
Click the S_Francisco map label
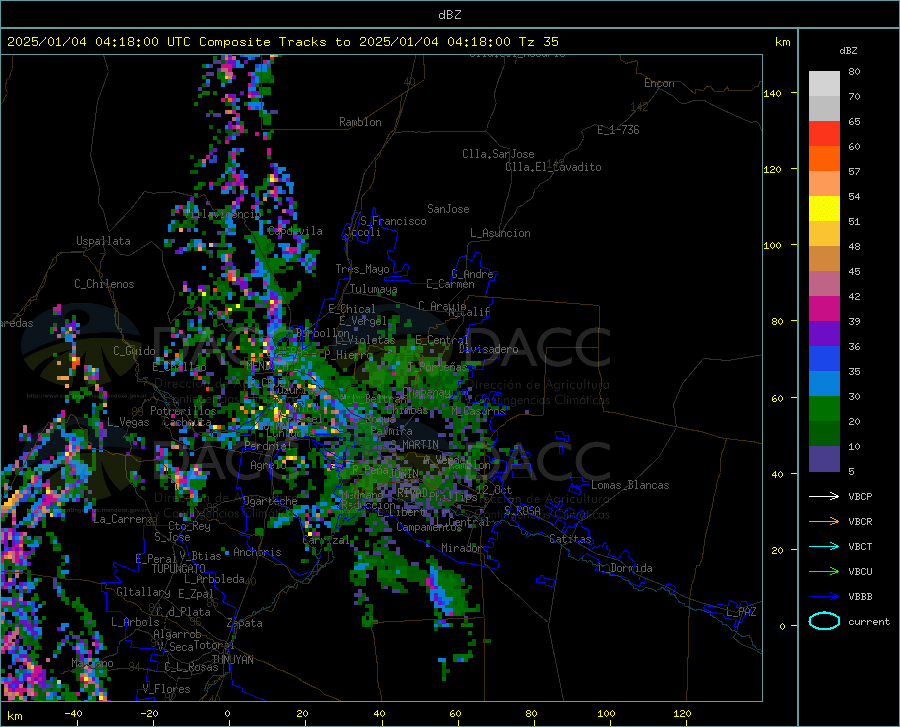(x=394, y=221)
